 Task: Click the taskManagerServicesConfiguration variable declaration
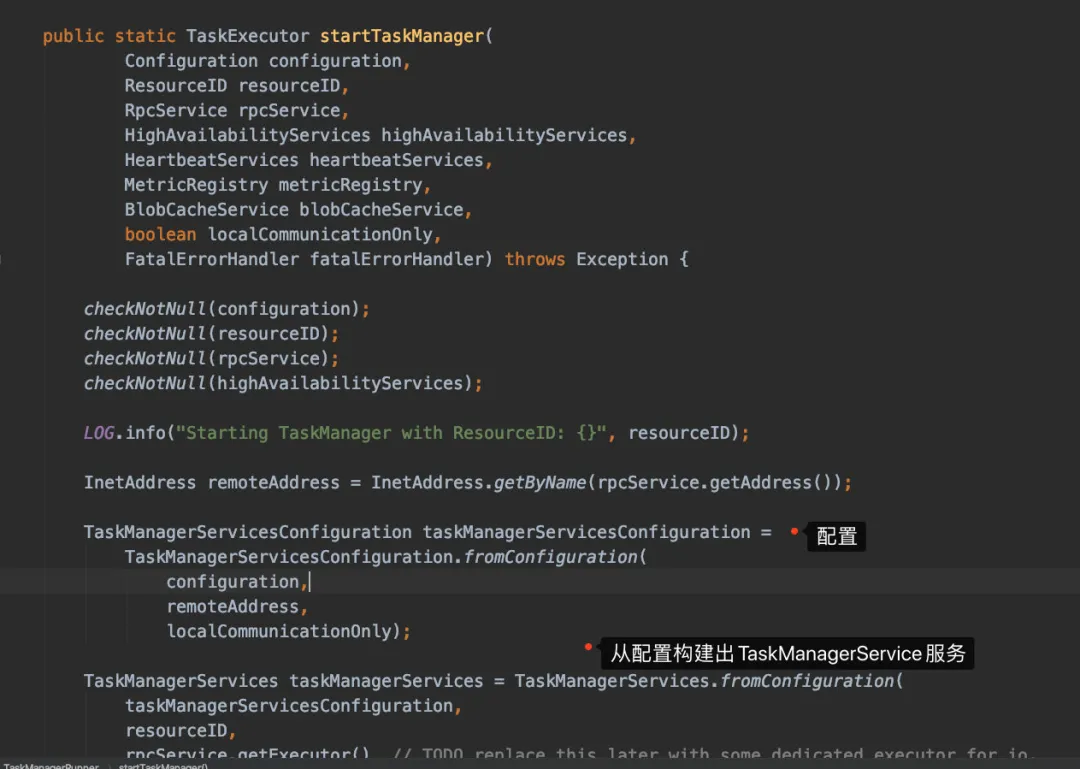(x=586, y=532)
